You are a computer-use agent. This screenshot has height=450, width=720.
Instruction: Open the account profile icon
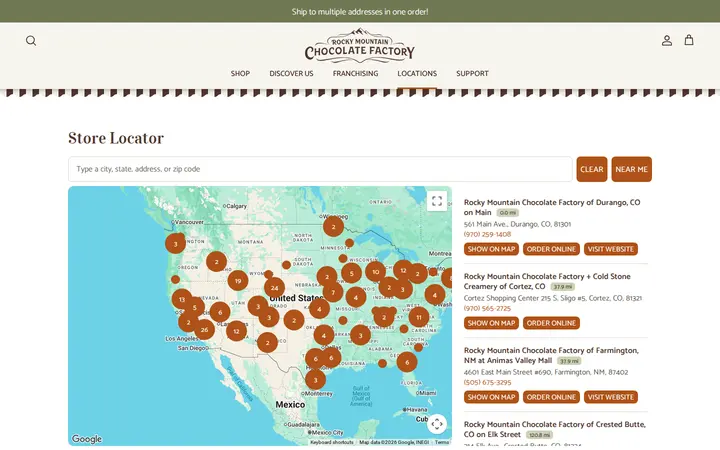click(667, 40)
